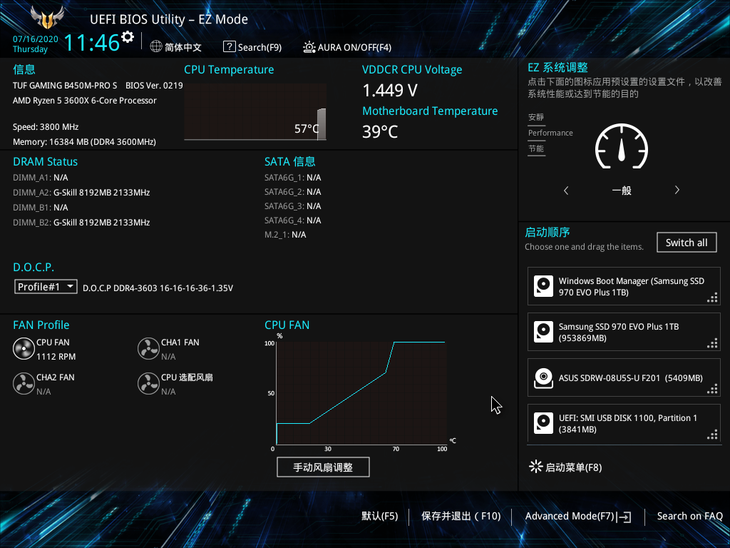
Task: Click the Advanced Mode exit arrow icon
Action: (x=624, y=516)
